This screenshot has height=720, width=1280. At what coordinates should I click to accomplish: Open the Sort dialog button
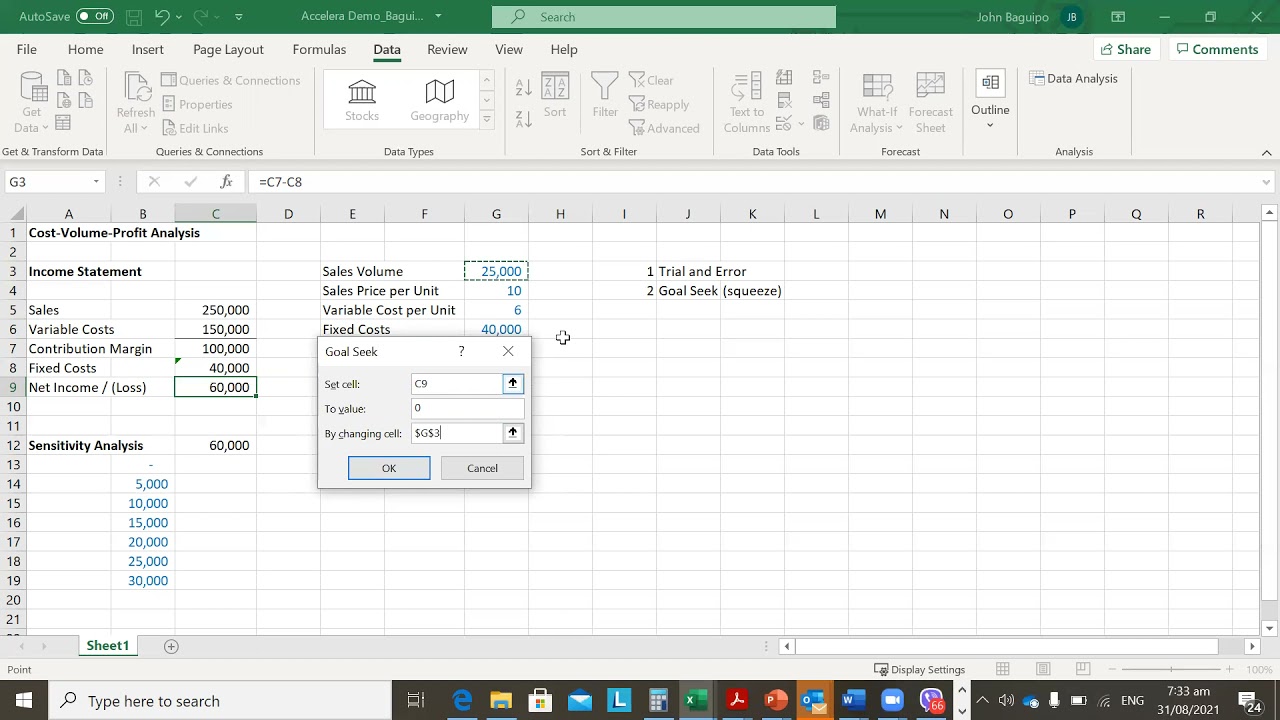click(555, 97)
